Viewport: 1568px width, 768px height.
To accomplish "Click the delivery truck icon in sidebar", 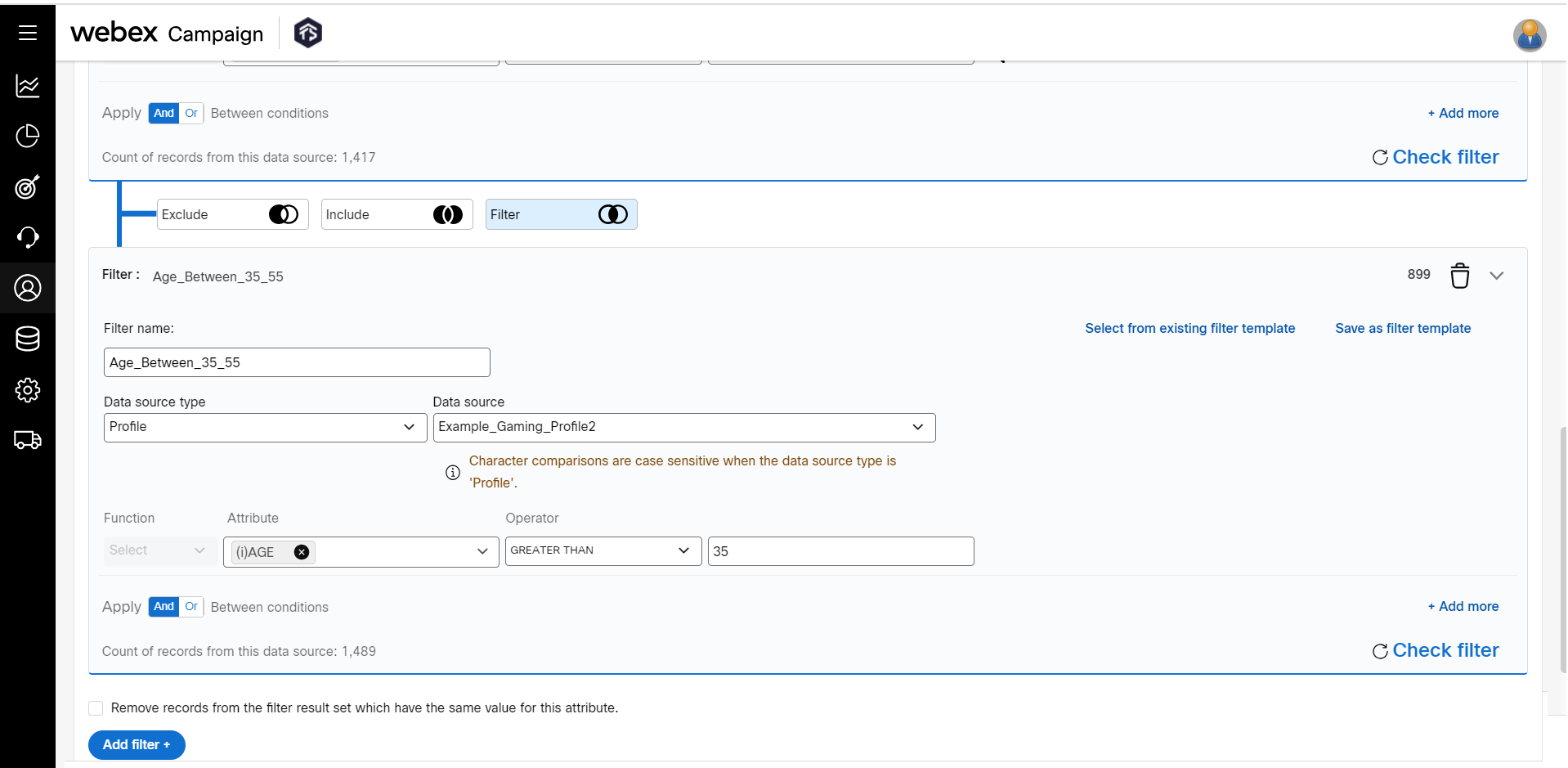I will (x=28, y=440).
